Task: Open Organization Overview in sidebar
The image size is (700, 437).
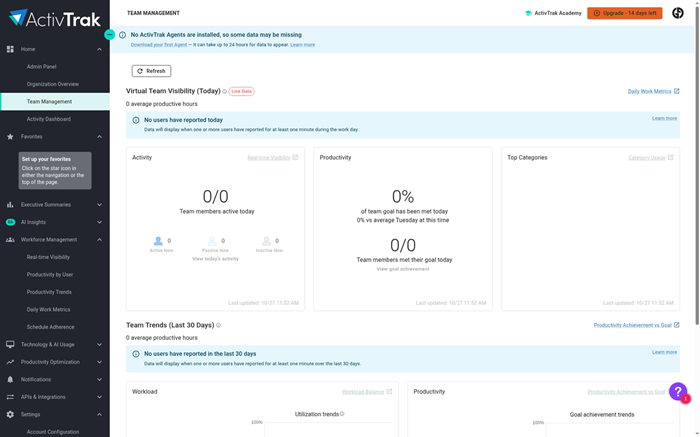Action: [55, 84]
